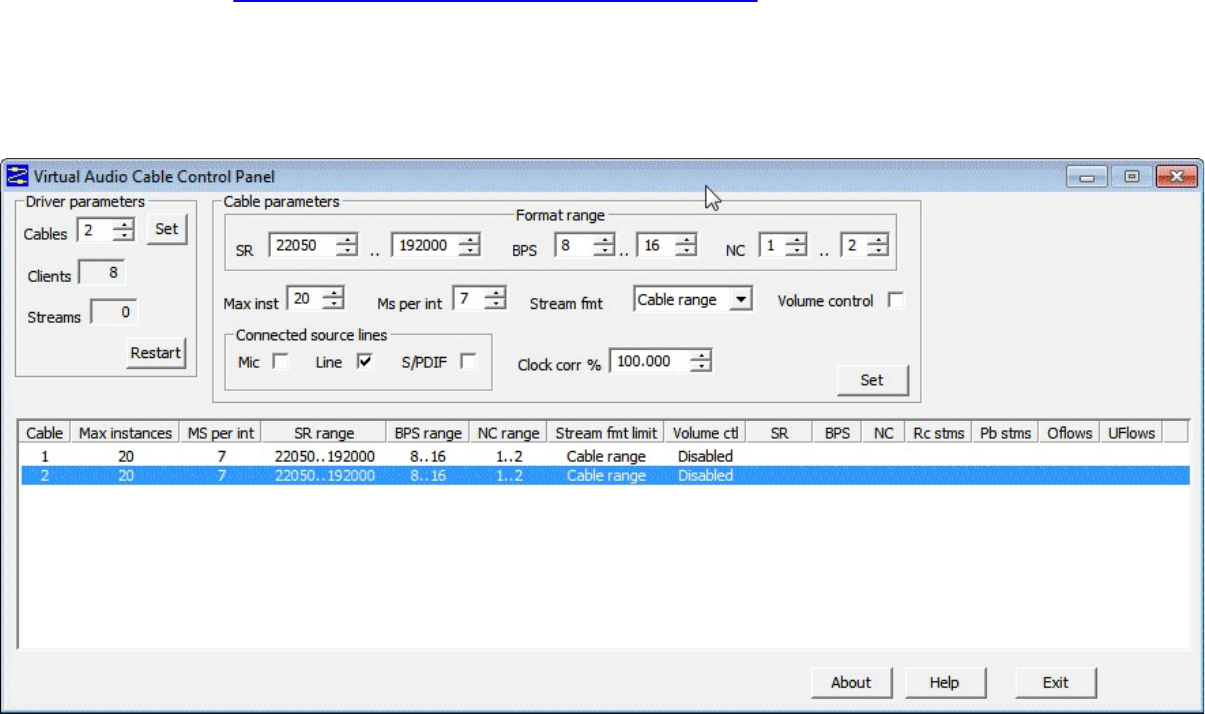Image resolution: width=1205 pixels, height=714 pixels.
Task: Click the BPS range column header
Action: (428, 433)
